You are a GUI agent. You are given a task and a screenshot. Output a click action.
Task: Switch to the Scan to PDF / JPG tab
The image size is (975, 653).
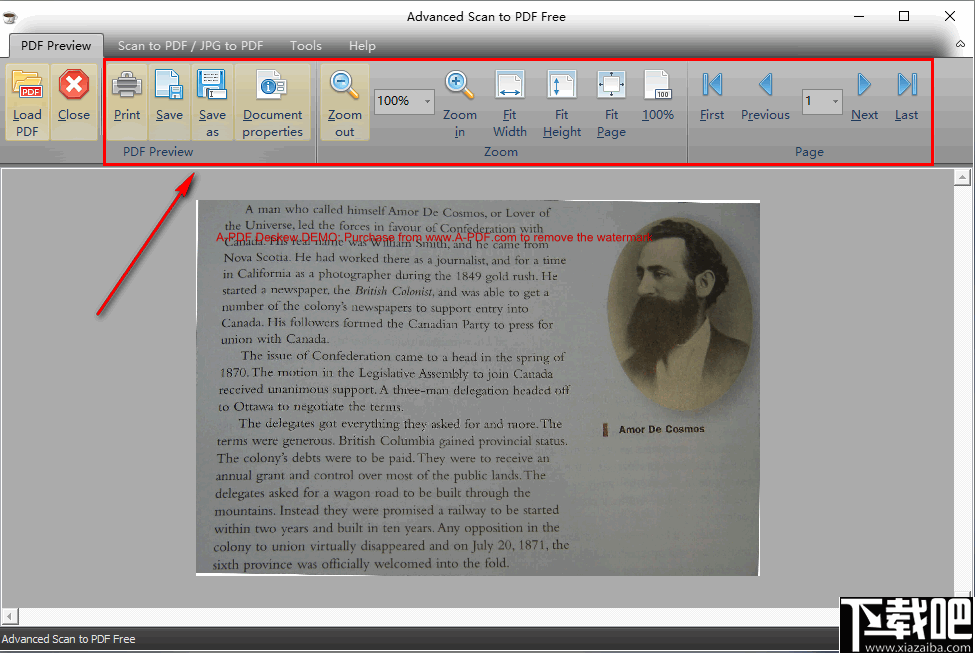coord(189,45)
